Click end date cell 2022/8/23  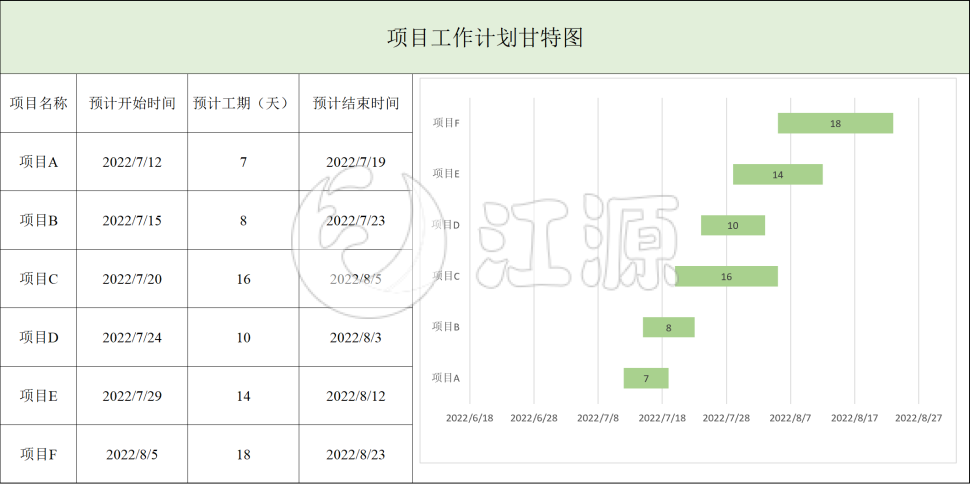[356, 454]
